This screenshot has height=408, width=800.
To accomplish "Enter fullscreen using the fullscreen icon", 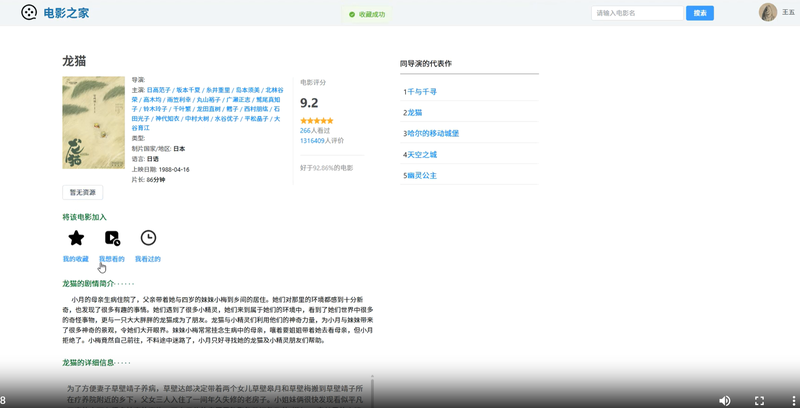I will point(759,400).
